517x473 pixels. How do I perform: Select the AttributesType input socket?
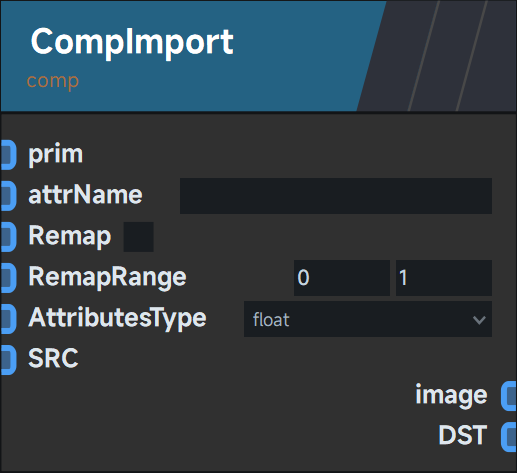pos(8,319)
